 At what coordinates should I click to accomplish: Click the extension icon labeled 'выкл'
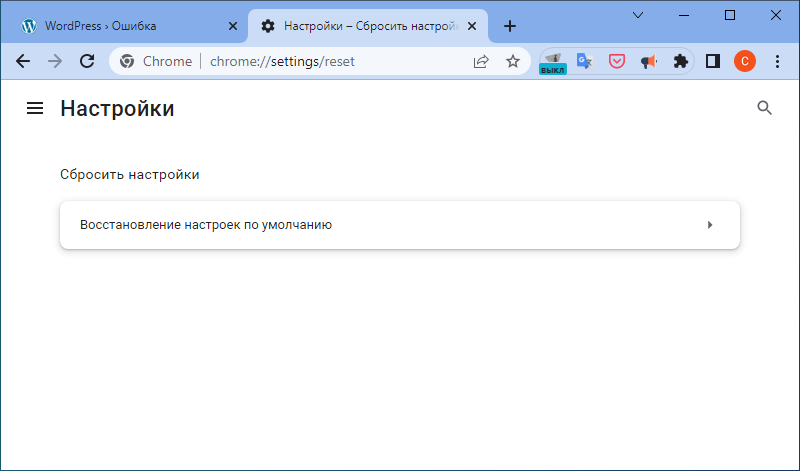(x=553, y=62)
